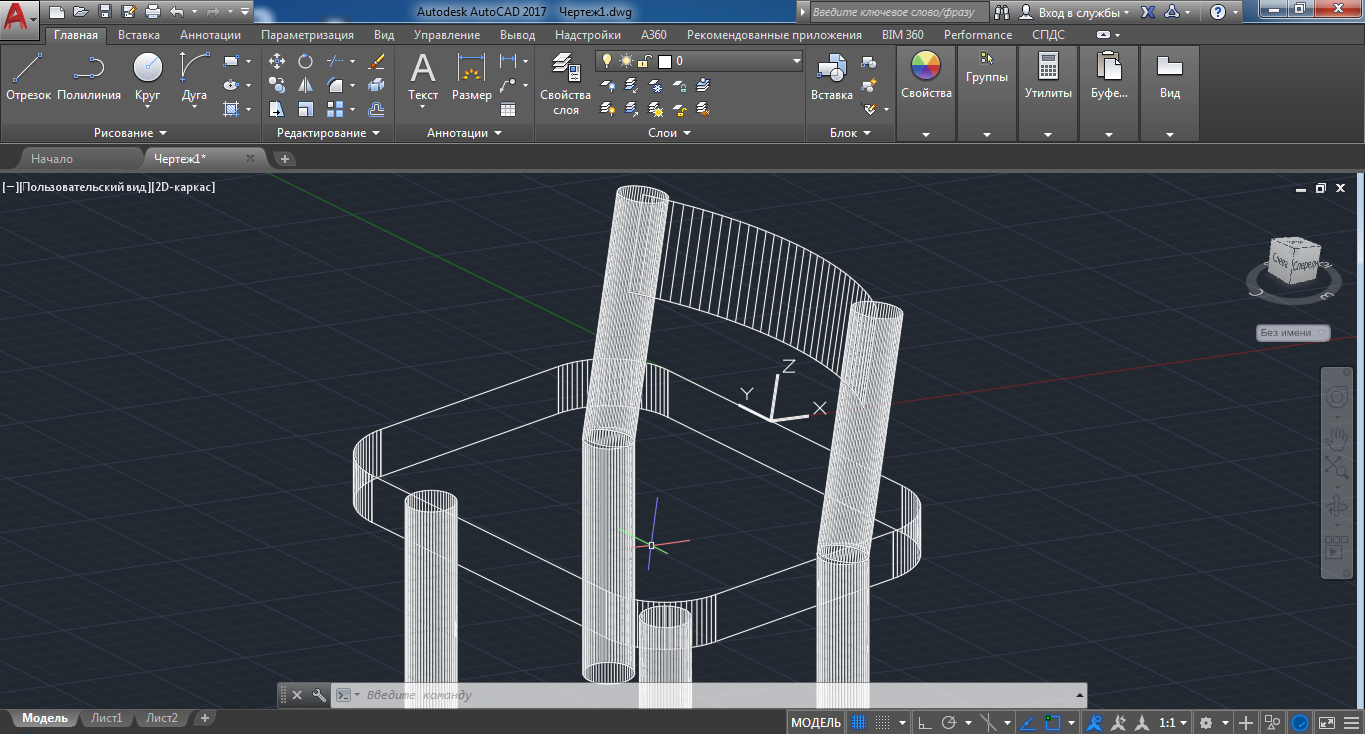Expand the Слои panel
Screen dimensions: 1365x734
(x=669, y=133)
